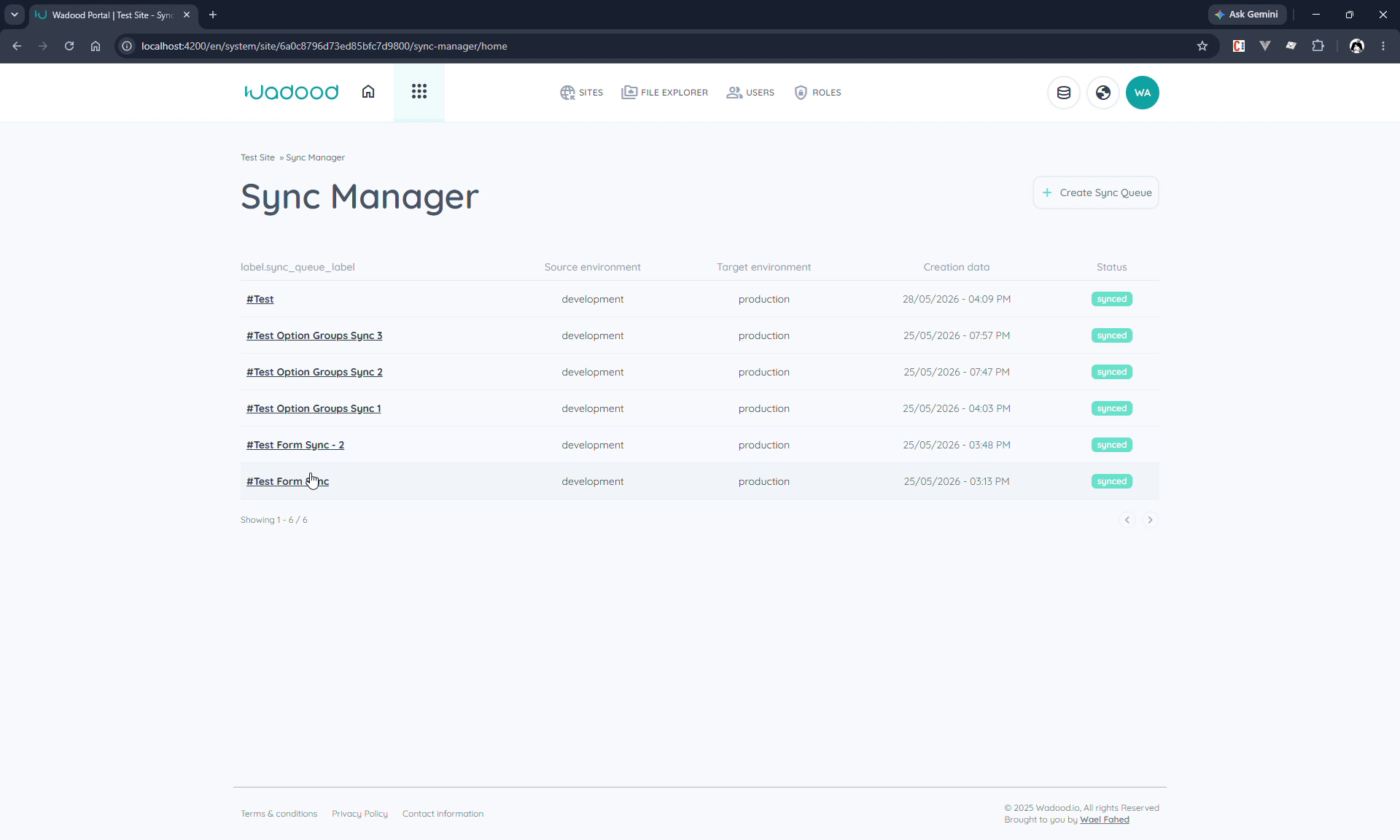The height and width of the screenshot is (840, 1400).
Task: Close the Wadood Portal tab
Action: point(187,15)
